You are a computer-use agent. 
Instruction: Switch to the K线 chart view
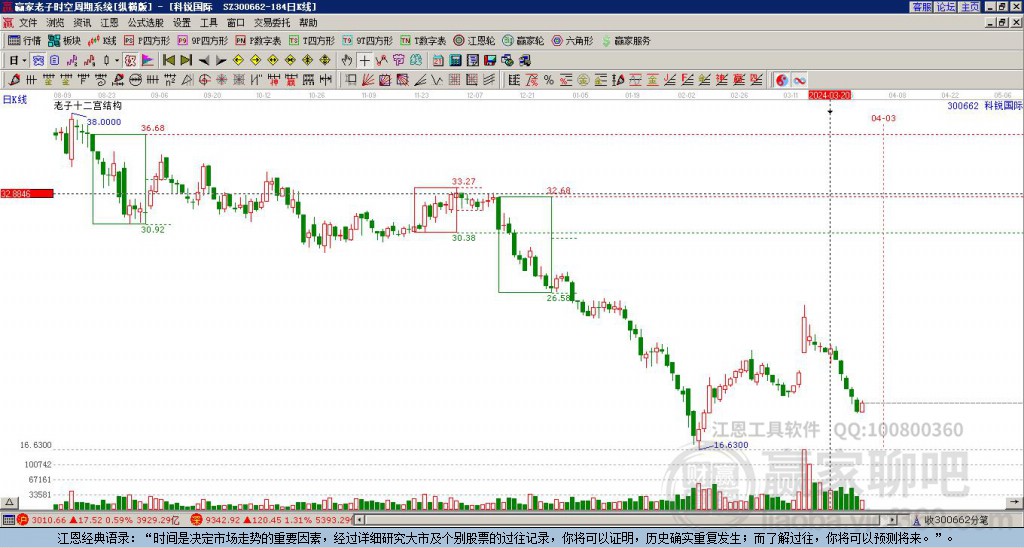click(x=102, y=40)
